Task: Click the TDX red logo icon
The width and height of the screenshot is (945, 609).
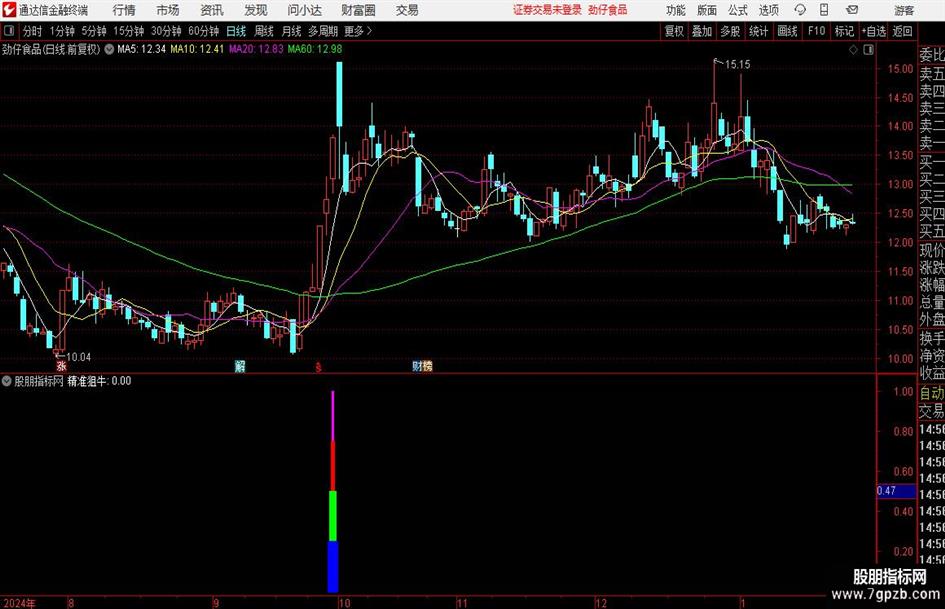Action: click(9, 10)
